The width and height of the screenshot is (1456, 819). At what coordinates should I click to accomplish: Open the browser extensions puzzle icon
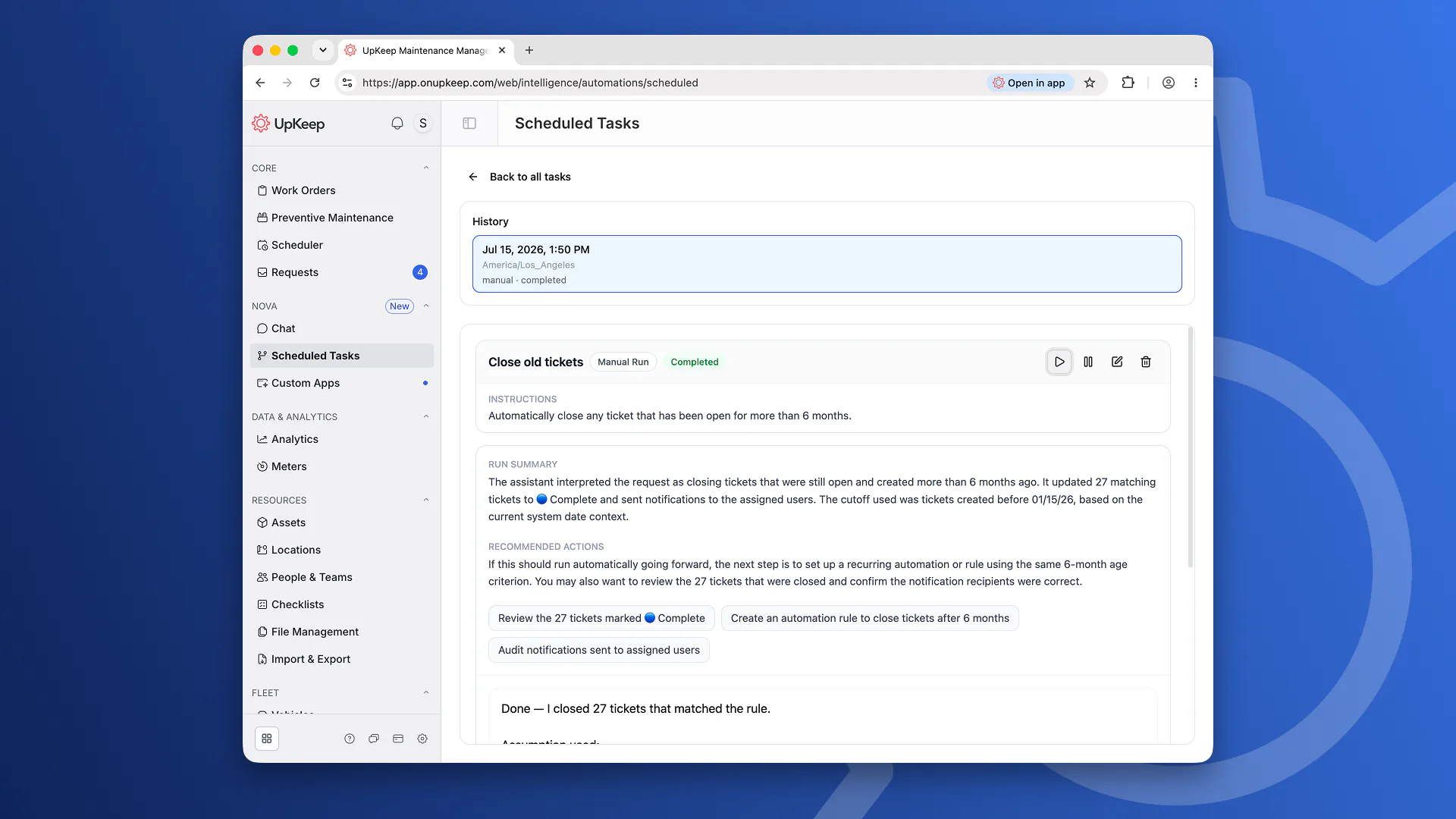pyautogui.click(x=1128, y=83)
